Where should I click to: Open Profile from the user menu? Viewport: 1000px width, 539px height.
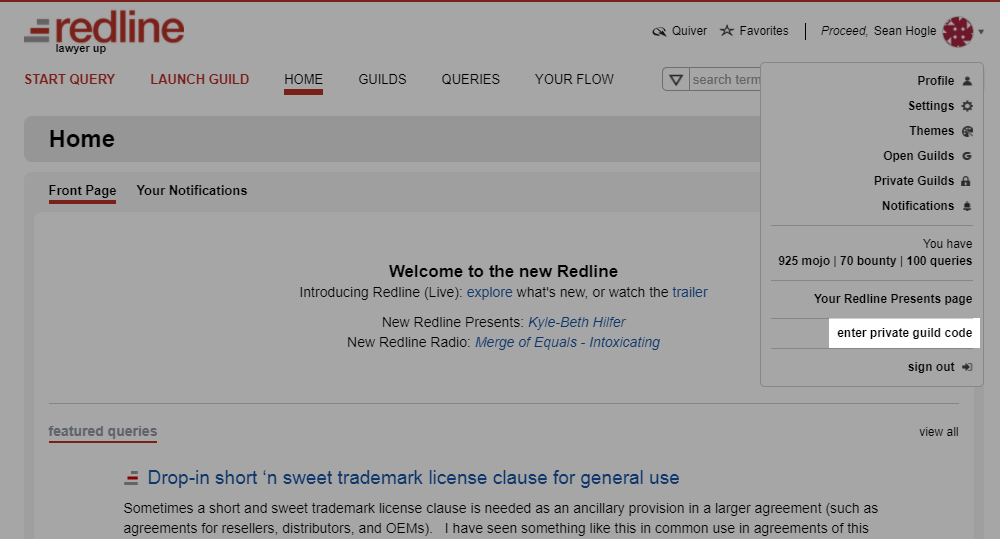tap(936, 81)
